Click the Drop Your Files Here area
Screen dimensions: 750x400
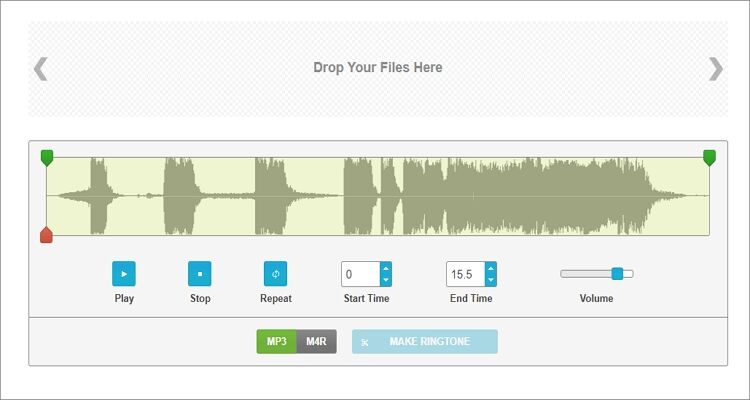pyautogui.click(x=377, y=68)
